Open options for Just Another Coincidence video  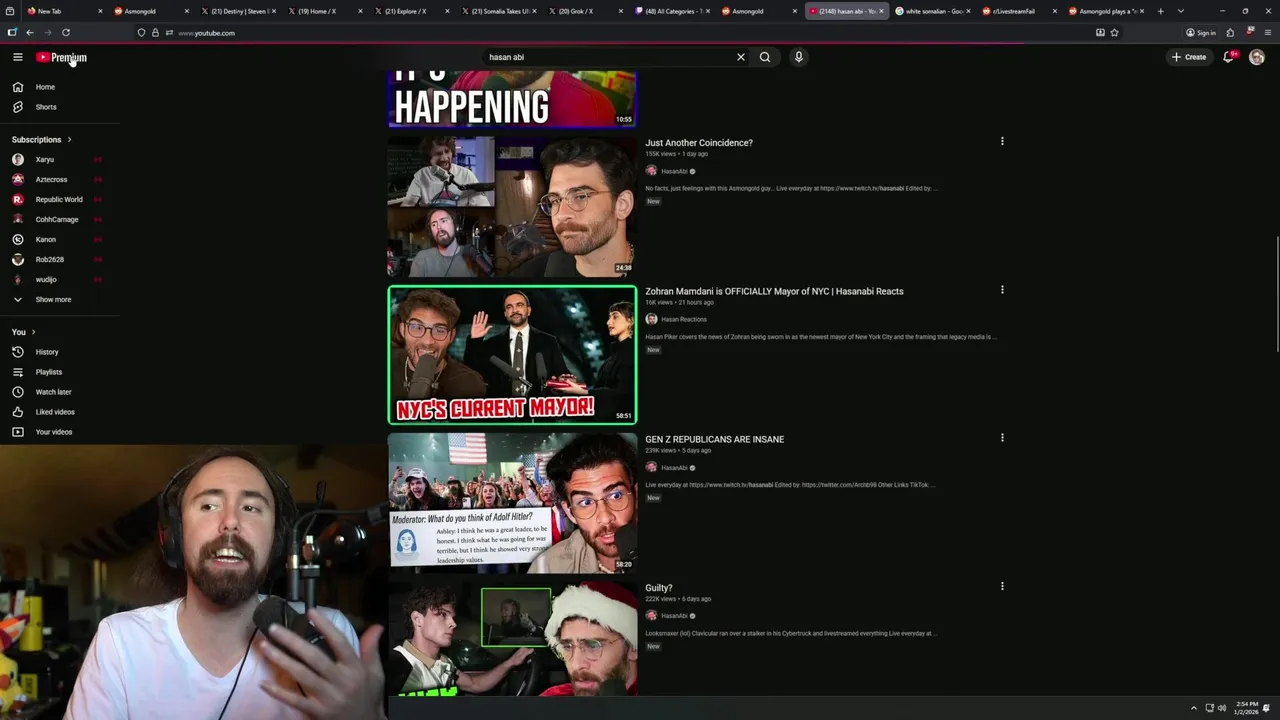[x=1002, y=141]
